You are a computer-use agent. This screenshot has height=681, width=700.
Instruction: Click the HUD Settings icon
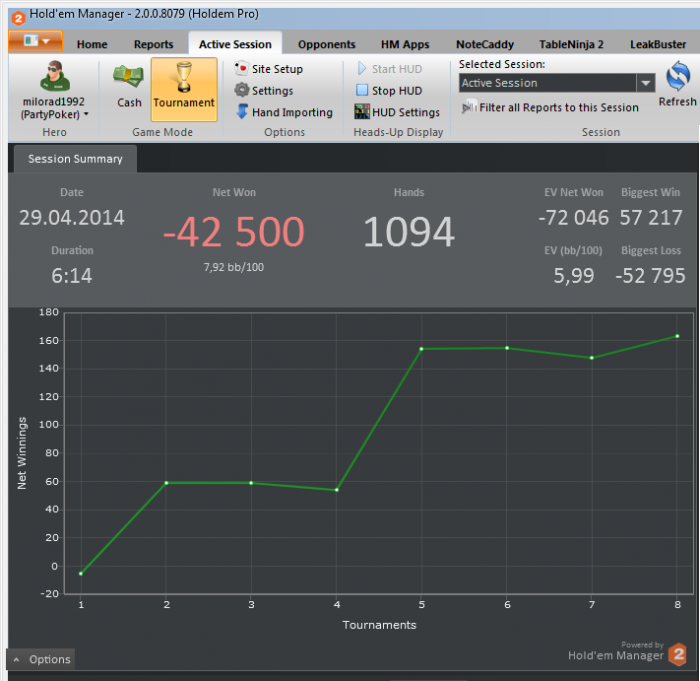[x=362, y=111]
